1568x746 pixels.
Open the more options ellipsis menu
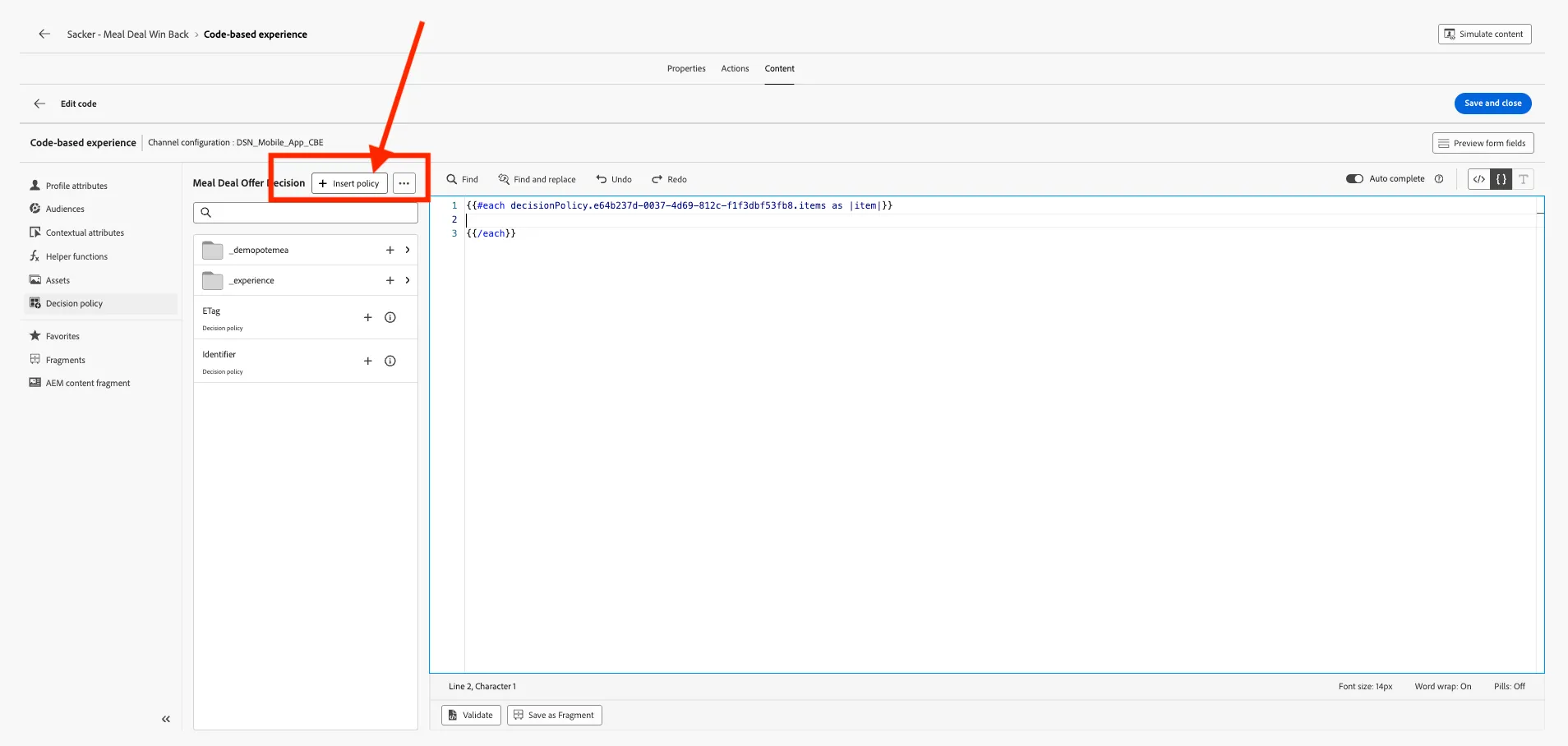(x=404, y=183)
